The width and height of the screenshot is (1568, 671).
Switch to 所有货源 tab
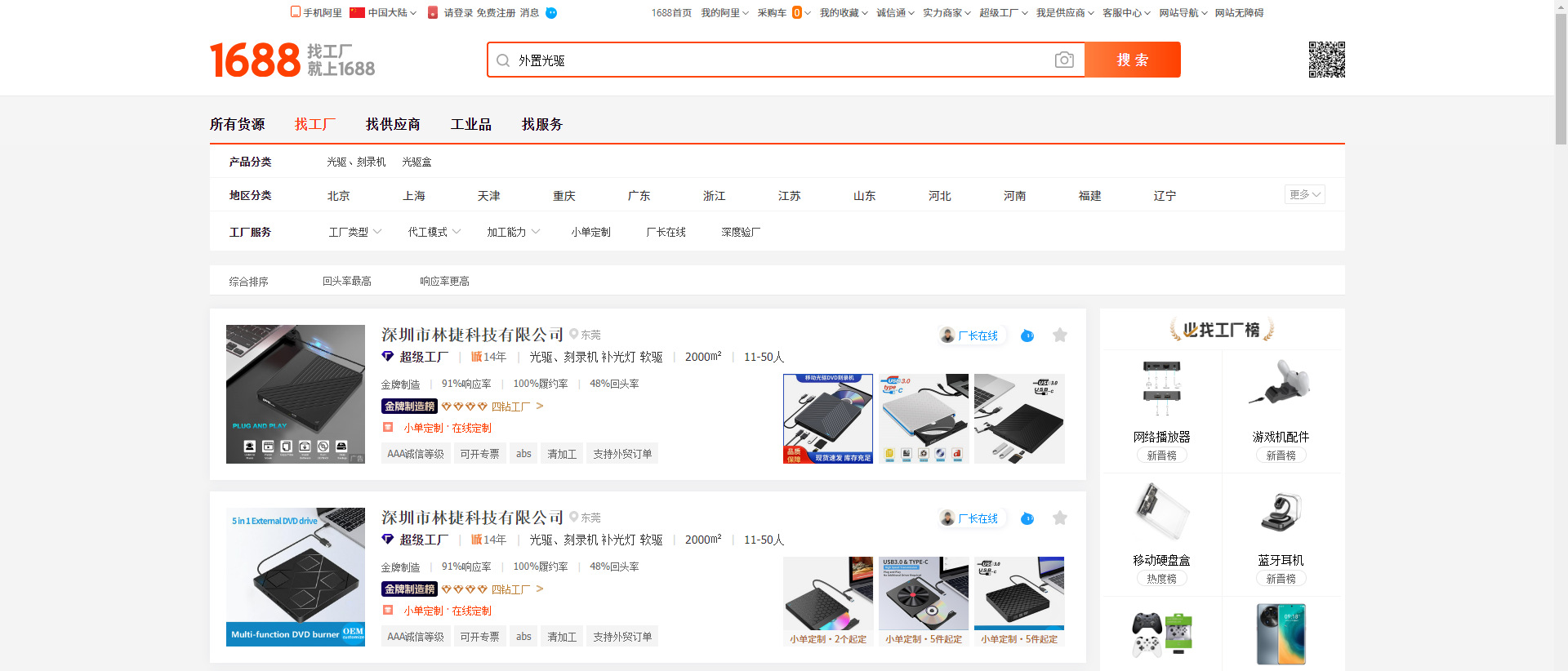(x=237, y=124)
